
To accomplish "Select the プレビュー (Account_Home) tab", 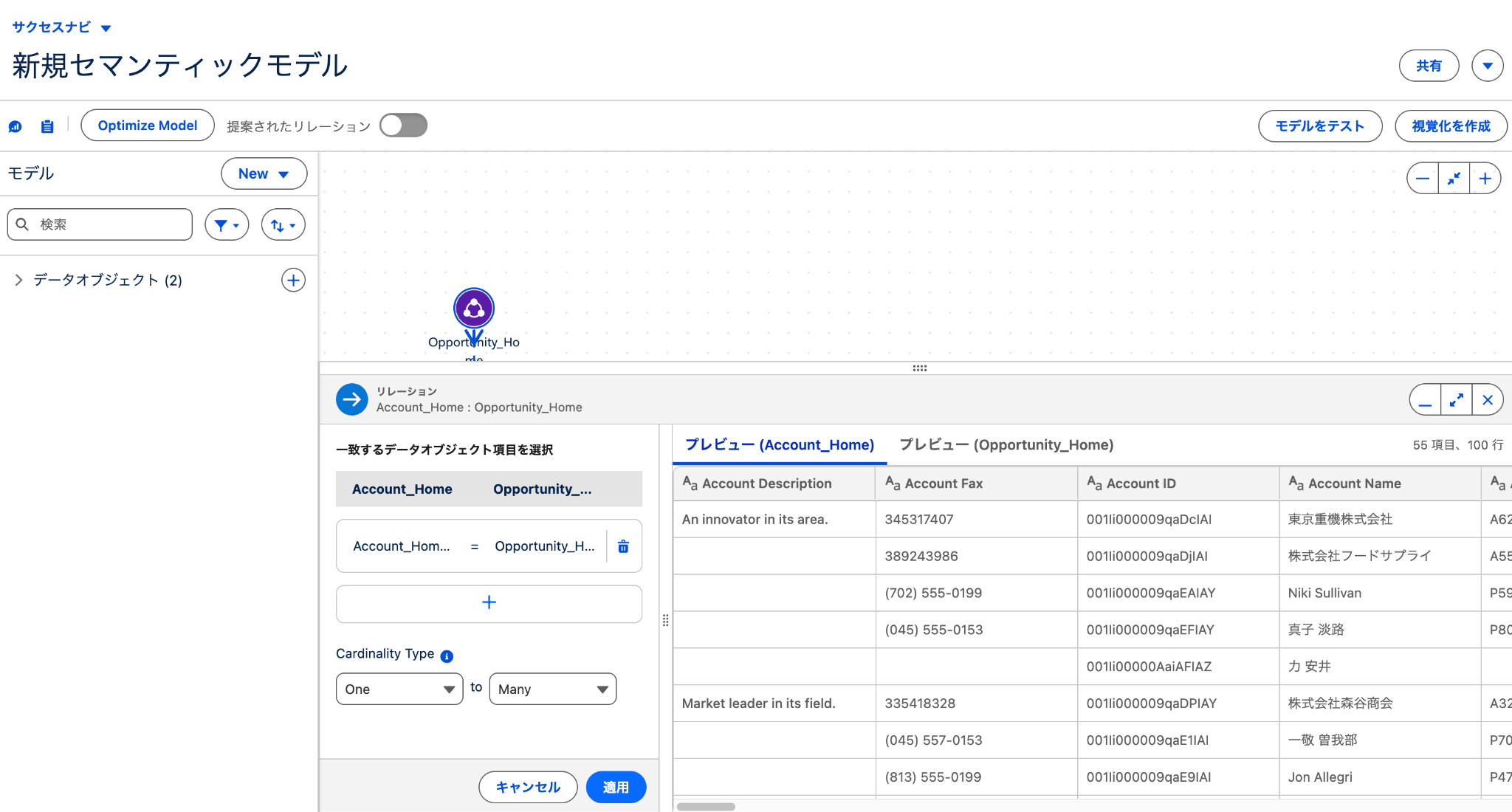I will click(779, 445).
